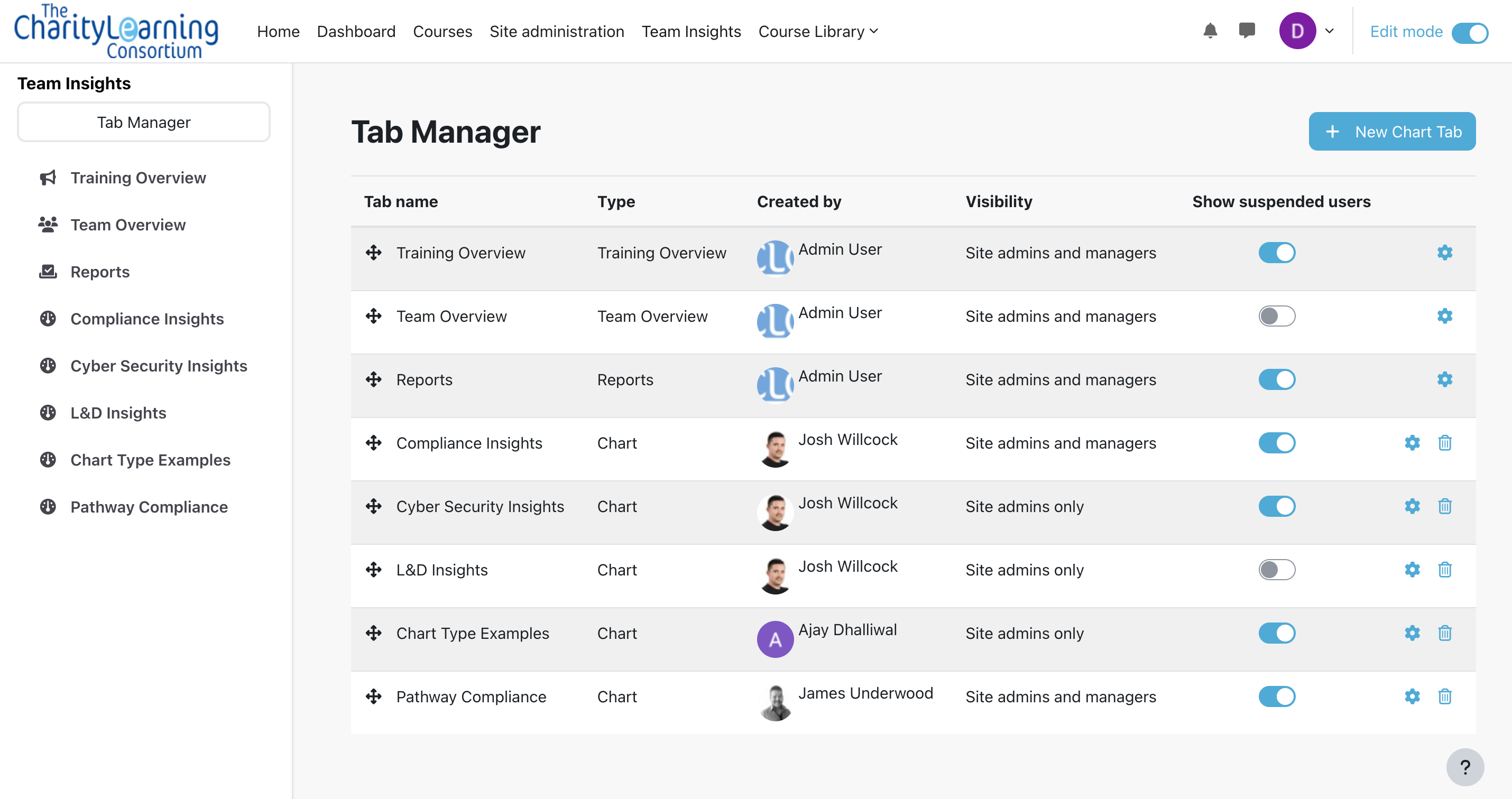Delete the Compliance Insights tab with trash icon
Screen dimensions: 1512x799
1444,443
